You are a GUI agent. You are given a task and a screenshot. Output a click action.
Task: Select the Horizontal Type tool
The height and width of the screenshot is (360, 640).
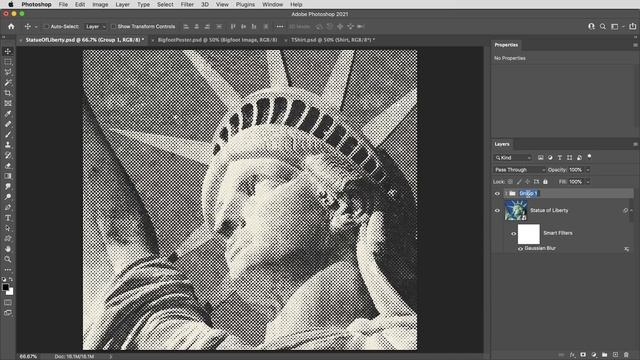[8, 218]
